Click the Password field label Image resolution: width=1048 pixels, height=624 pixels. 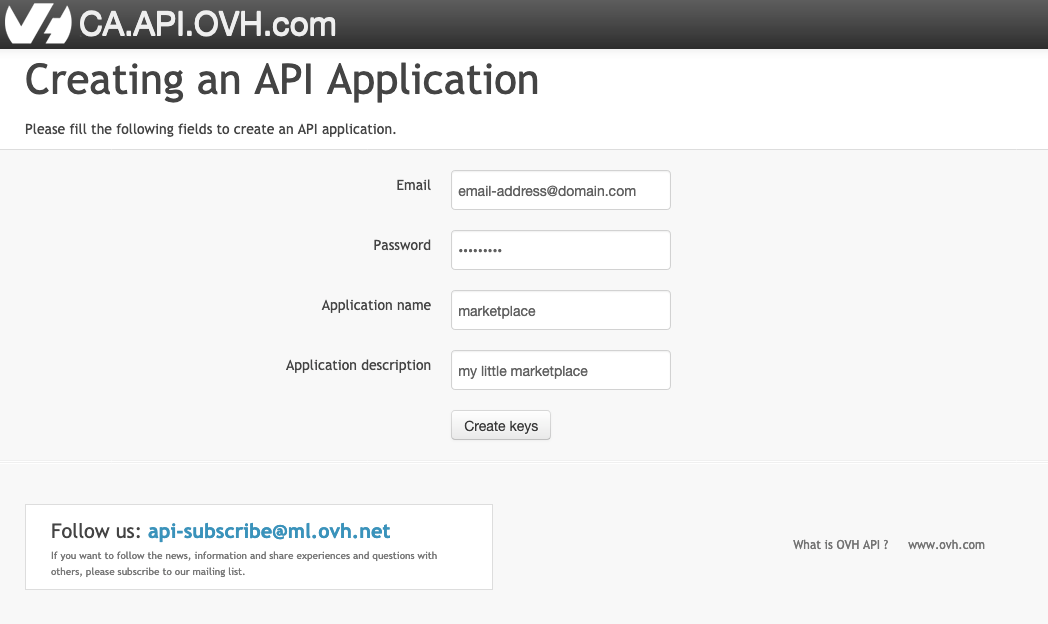pos(402,245)
